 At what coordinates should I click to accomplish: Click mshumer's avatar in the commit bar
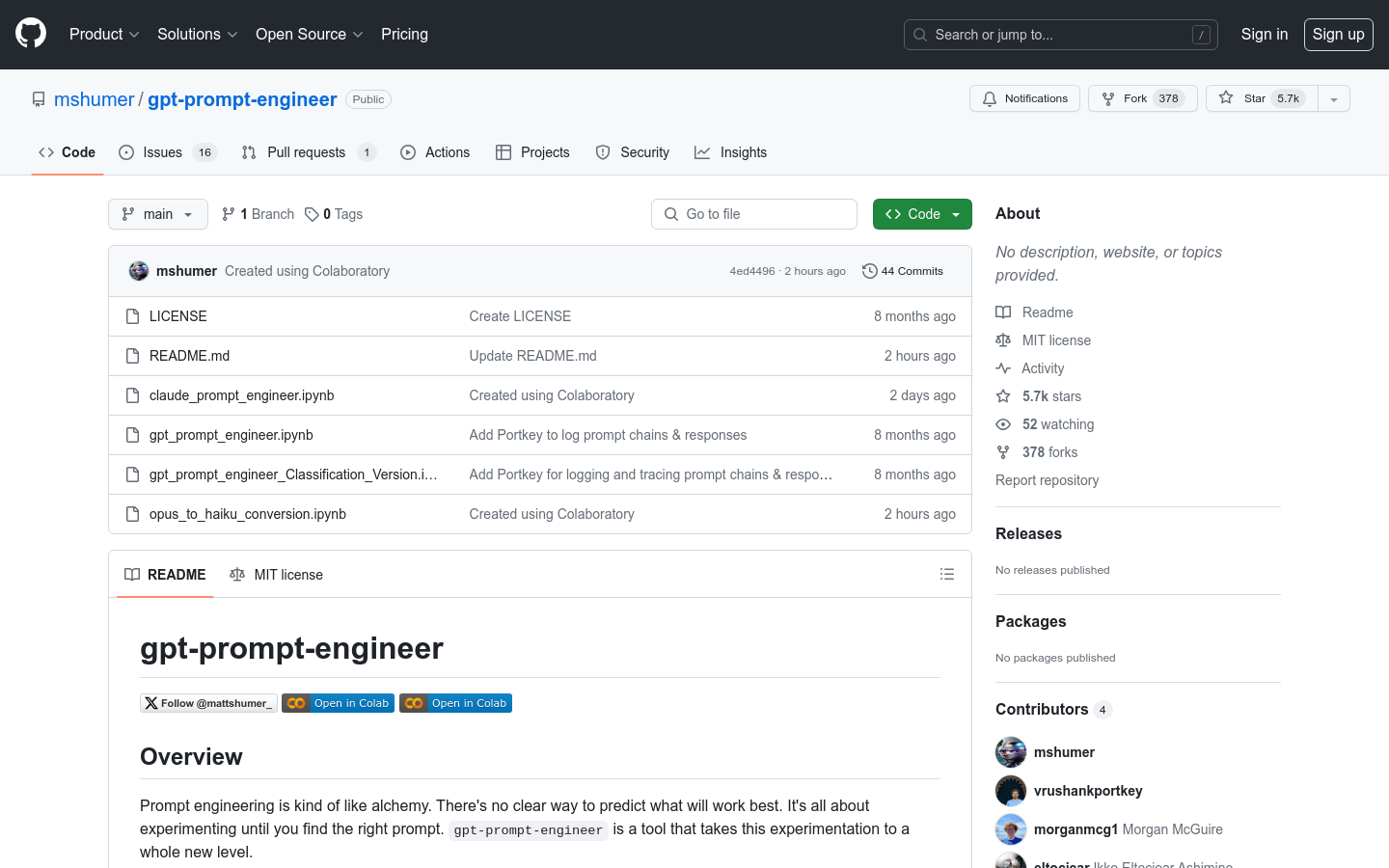(x=139, y=271)
